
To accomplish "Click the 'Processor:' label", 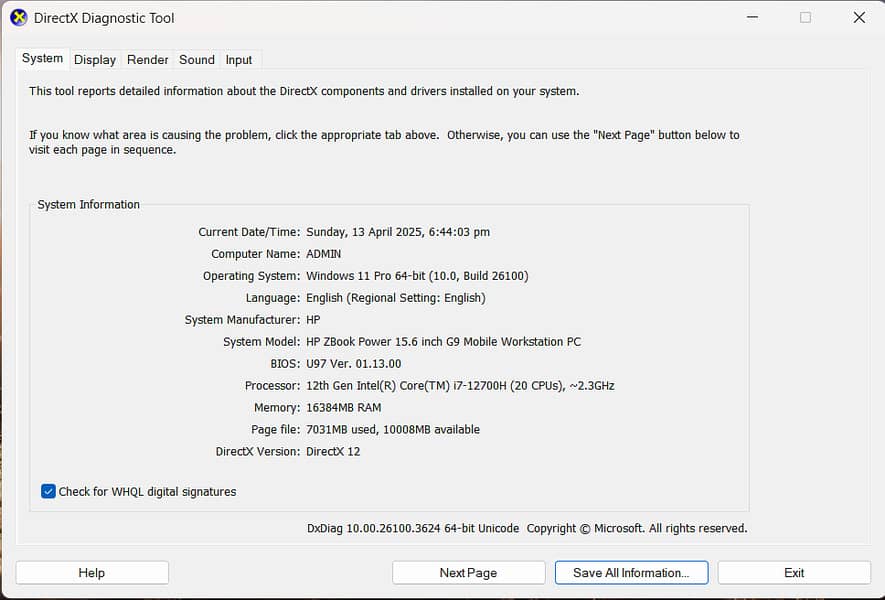I will [x=273, y=386].
